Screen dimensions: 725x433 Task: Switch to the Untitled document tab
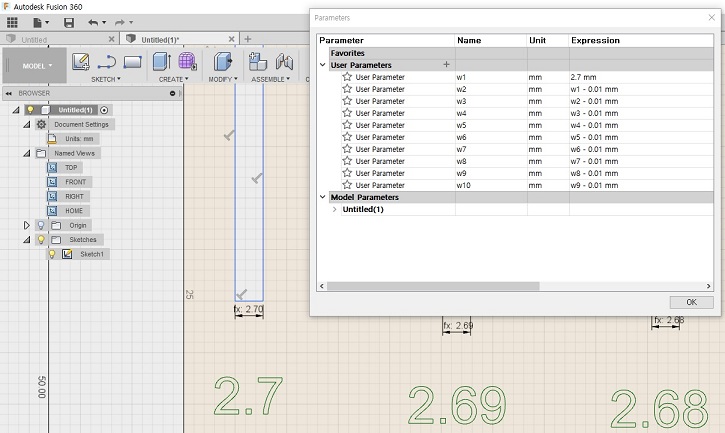click(x=34, y=39)
